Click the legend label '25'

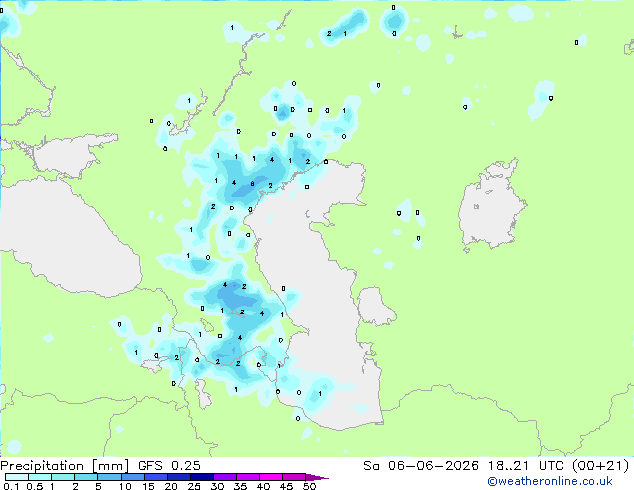pyautogui.click(x=194, y=486)
